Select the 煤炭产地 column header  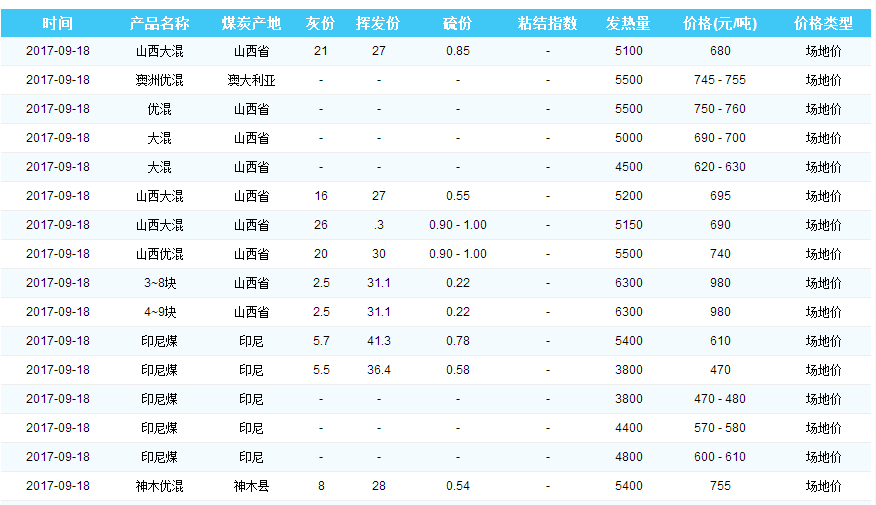(251, 23)
